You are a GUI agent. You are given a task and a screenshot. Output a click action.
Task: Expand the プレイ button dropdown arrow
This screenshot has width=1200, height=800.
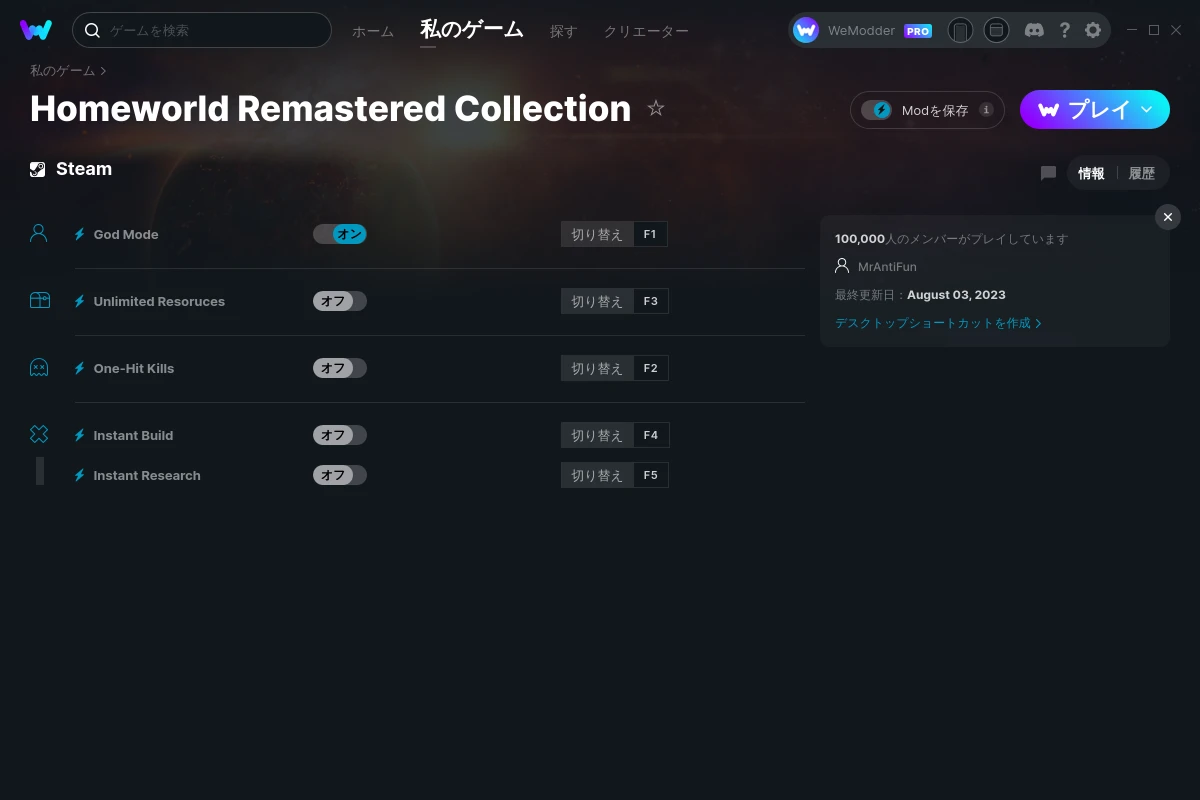click(1147, 110)
